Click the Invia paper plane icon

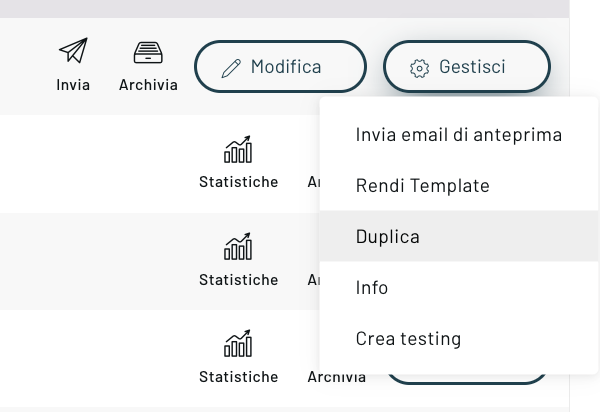pos(73,52)
